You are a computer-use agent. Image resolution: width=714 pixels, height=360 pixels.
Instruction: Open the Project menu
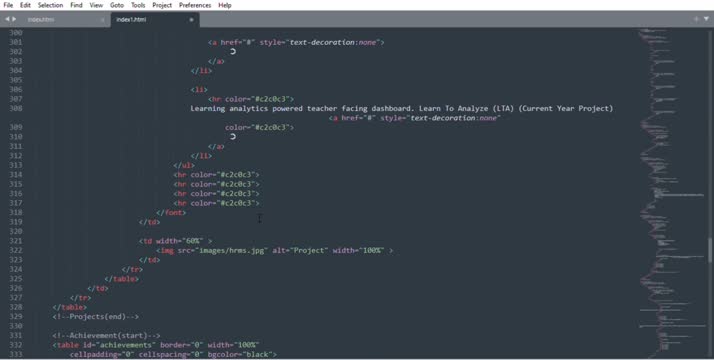162,5
